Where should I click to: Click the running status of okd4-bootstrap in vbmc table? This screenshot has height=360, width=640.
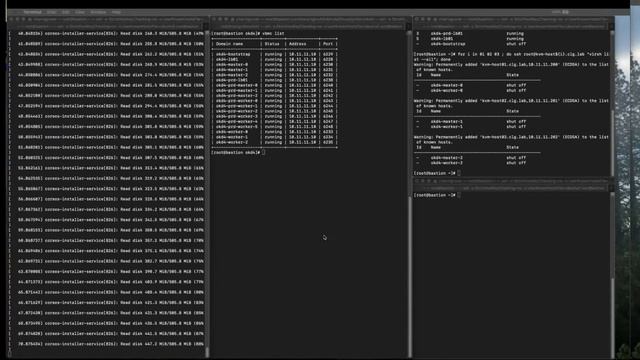[x=273, y=54]
